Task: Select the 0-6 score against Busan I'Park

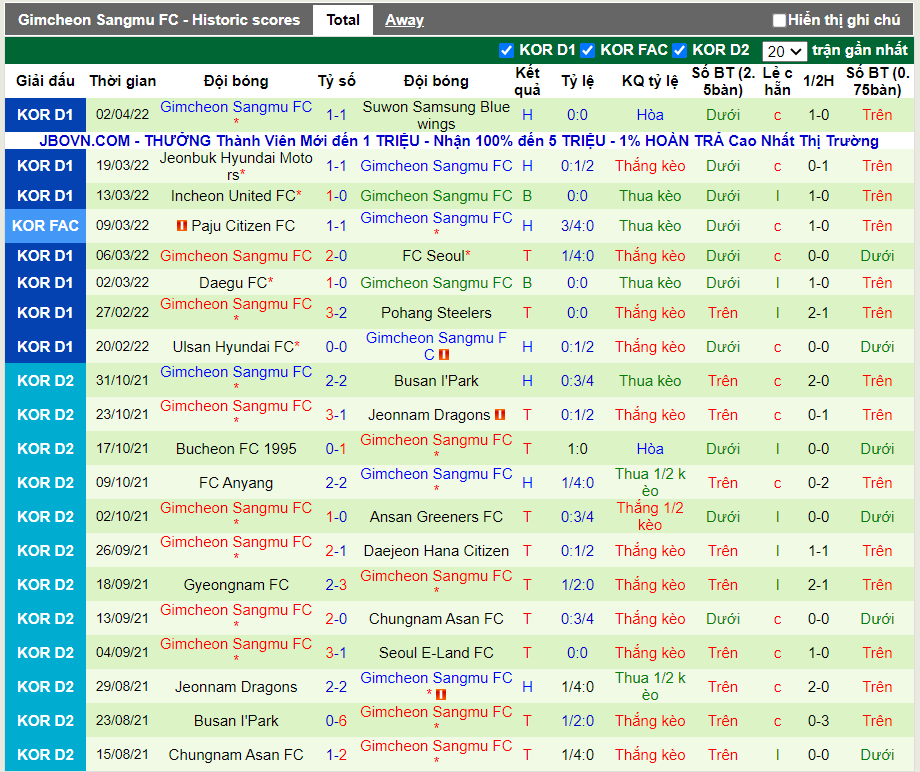Action: [x=336, y=721]
